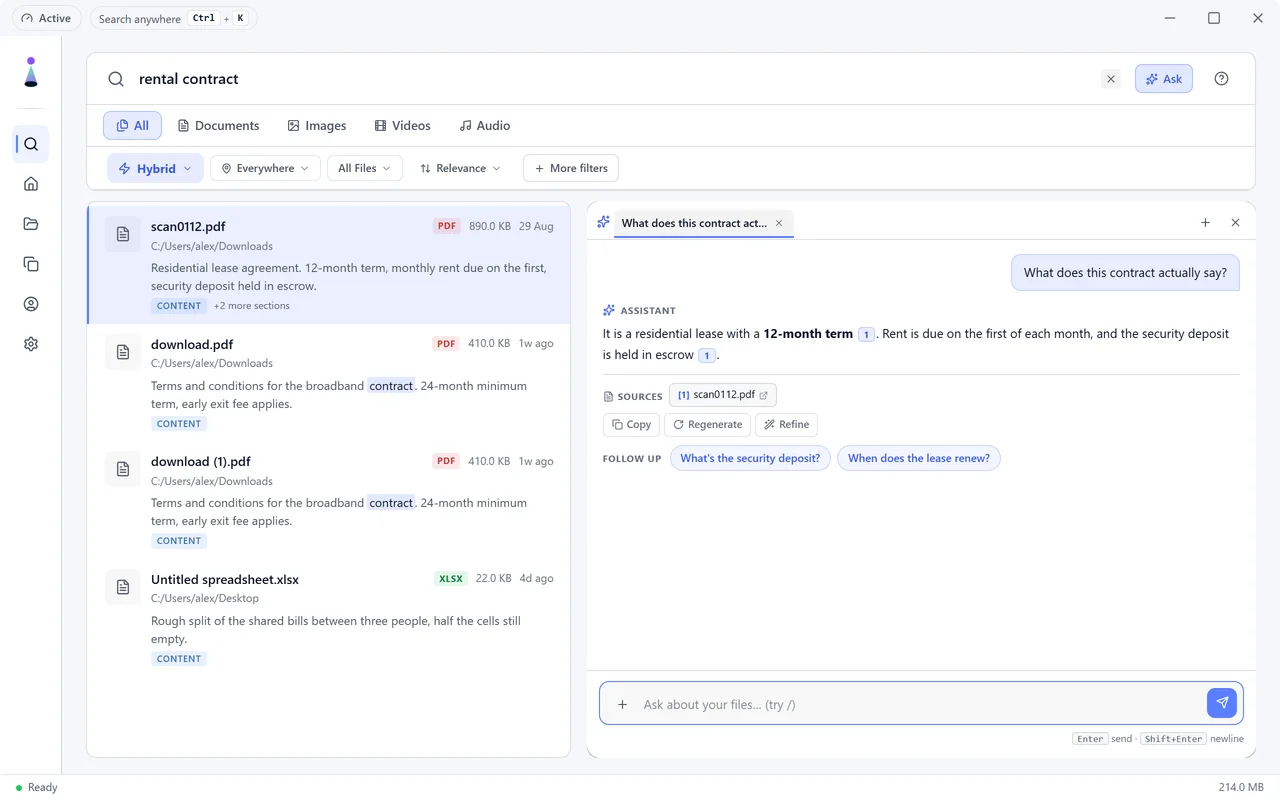
Task: Open the duplicates icon in sidebar
Action: [31, 264]
